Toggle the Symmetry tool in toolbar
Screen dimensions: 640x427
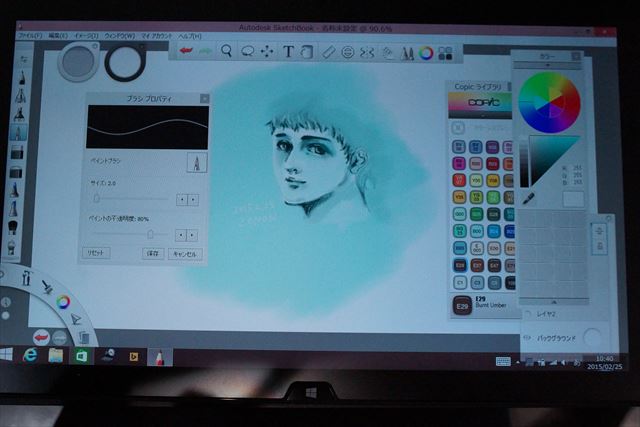tap(367, 53)
